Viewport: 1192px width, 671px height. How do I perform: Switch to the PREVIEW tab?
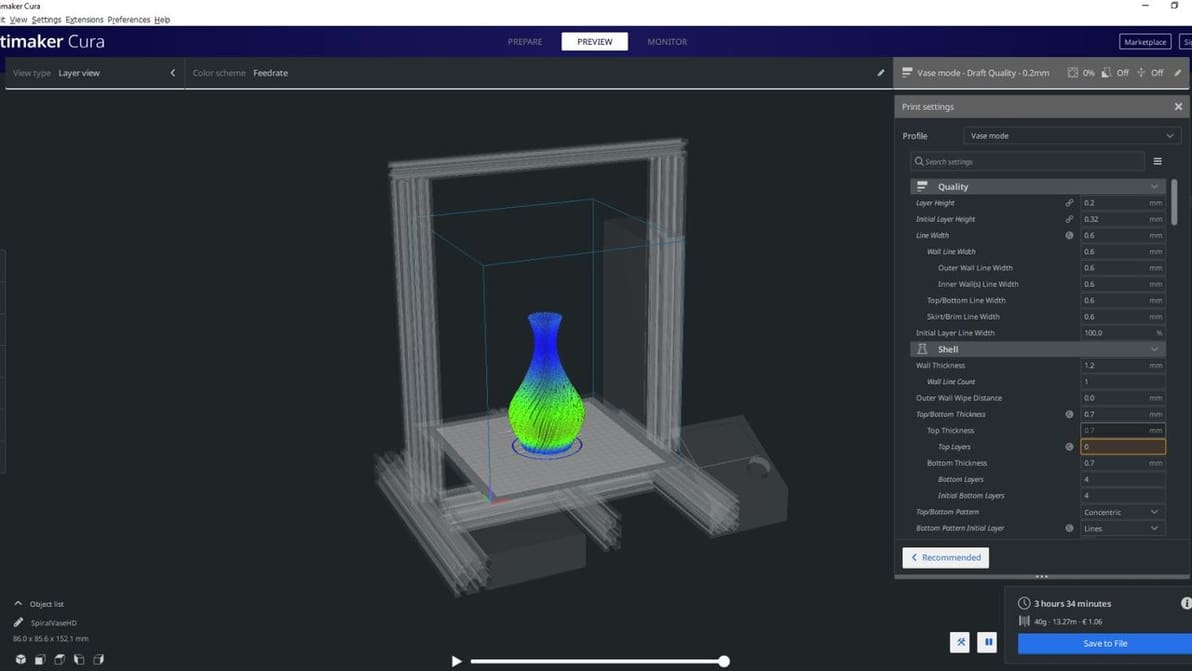click(x=594, y=42)
